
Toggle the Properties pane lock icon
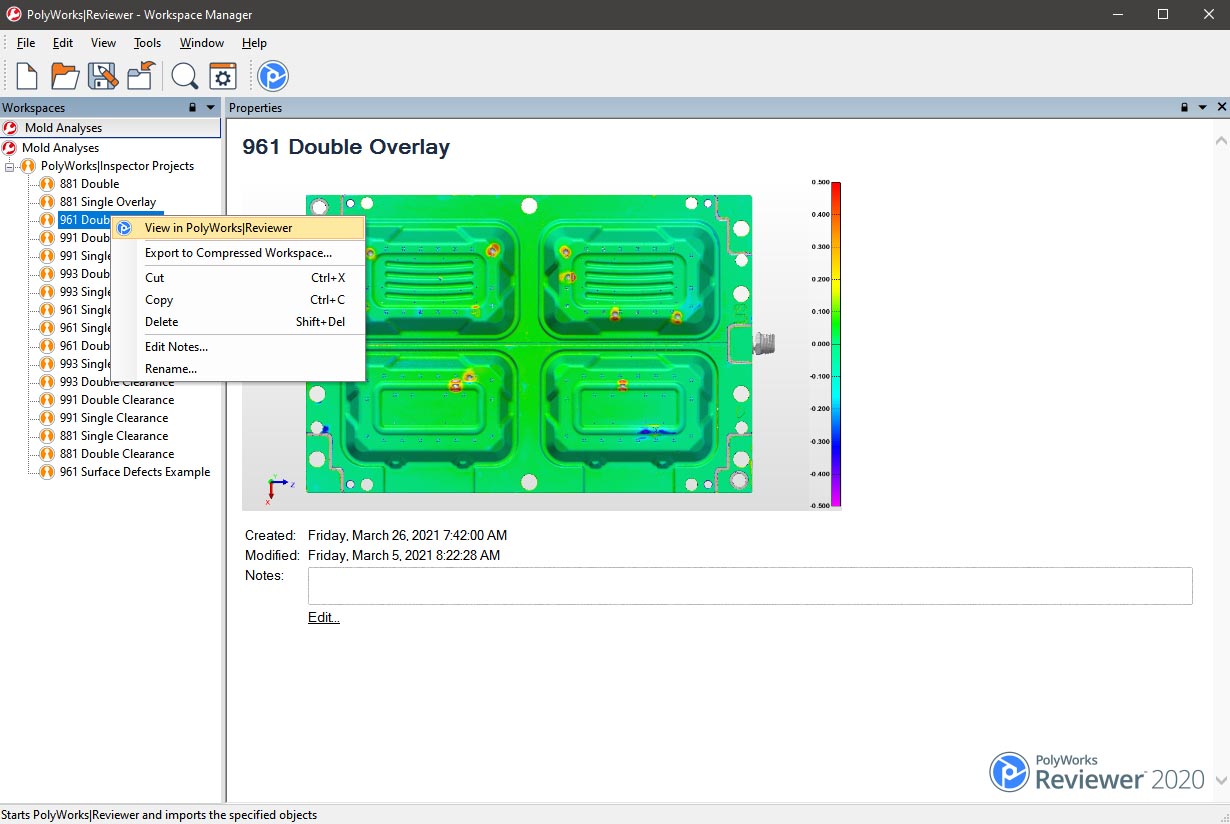1185,107
